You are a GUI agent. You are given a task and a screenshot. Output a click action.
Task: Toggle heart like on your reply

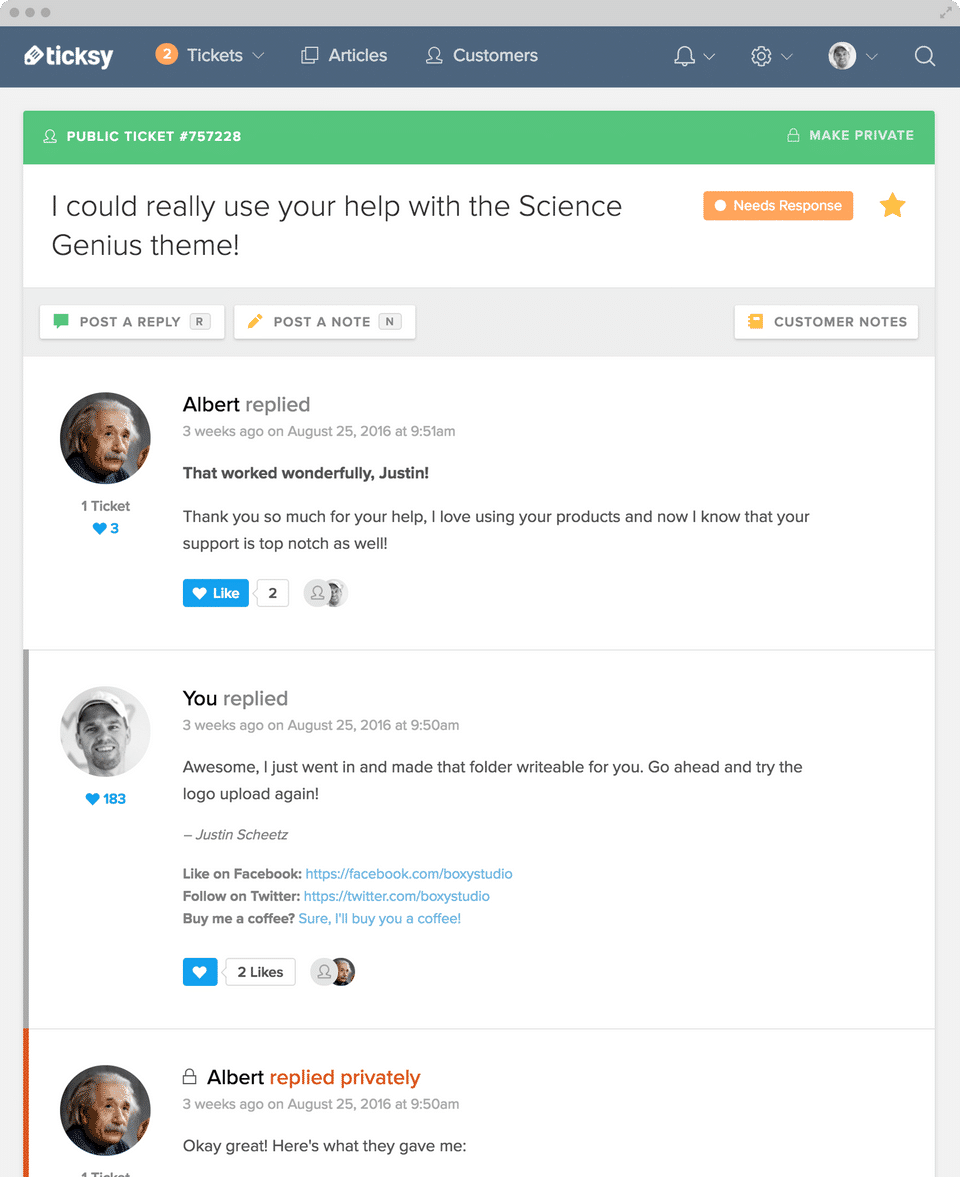(x=200, y=972)
